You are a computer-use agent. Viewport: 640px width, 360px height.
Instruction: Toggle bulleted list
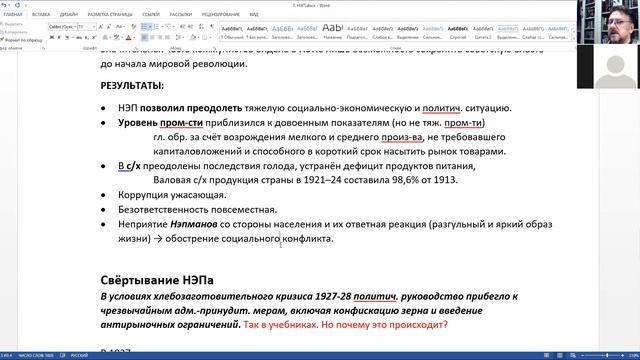coord(144,27)
